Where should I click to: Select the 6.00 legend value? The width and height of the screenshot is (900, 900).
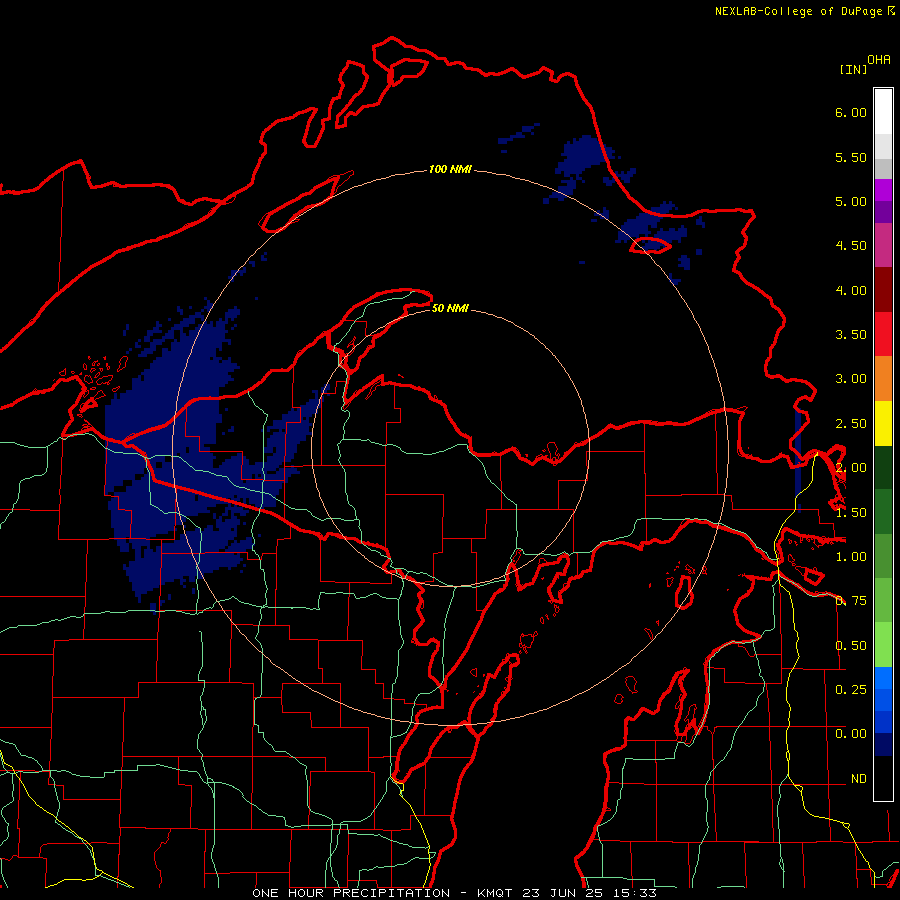(851, 112)
